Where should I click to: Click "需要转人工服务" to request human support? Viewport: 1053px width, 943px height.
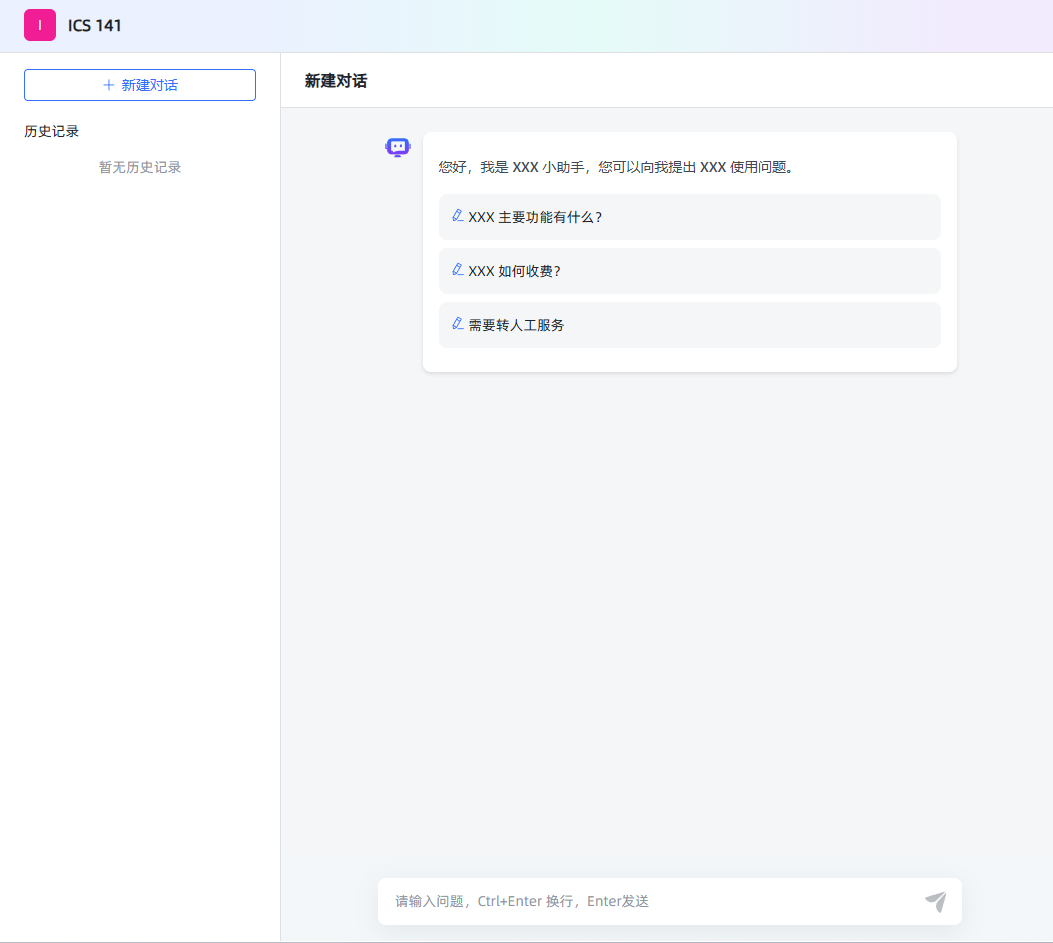689,324
